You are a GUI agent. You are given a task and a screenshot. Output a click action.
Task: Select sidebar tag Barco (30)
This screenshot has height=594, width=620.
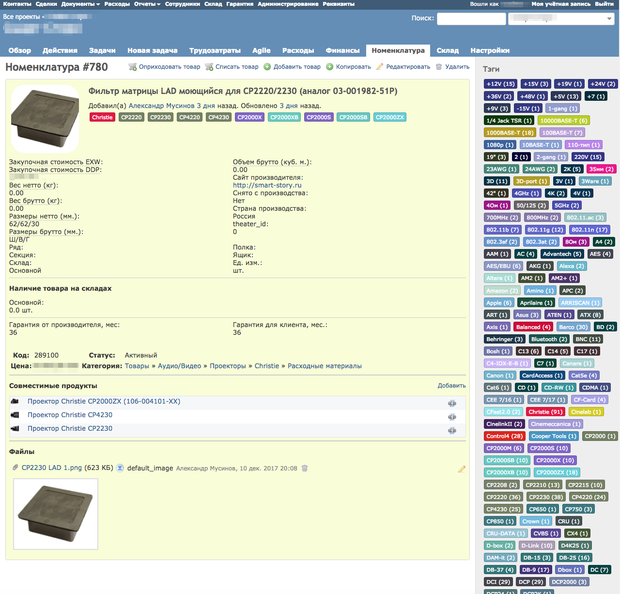[x=573, y=327]
